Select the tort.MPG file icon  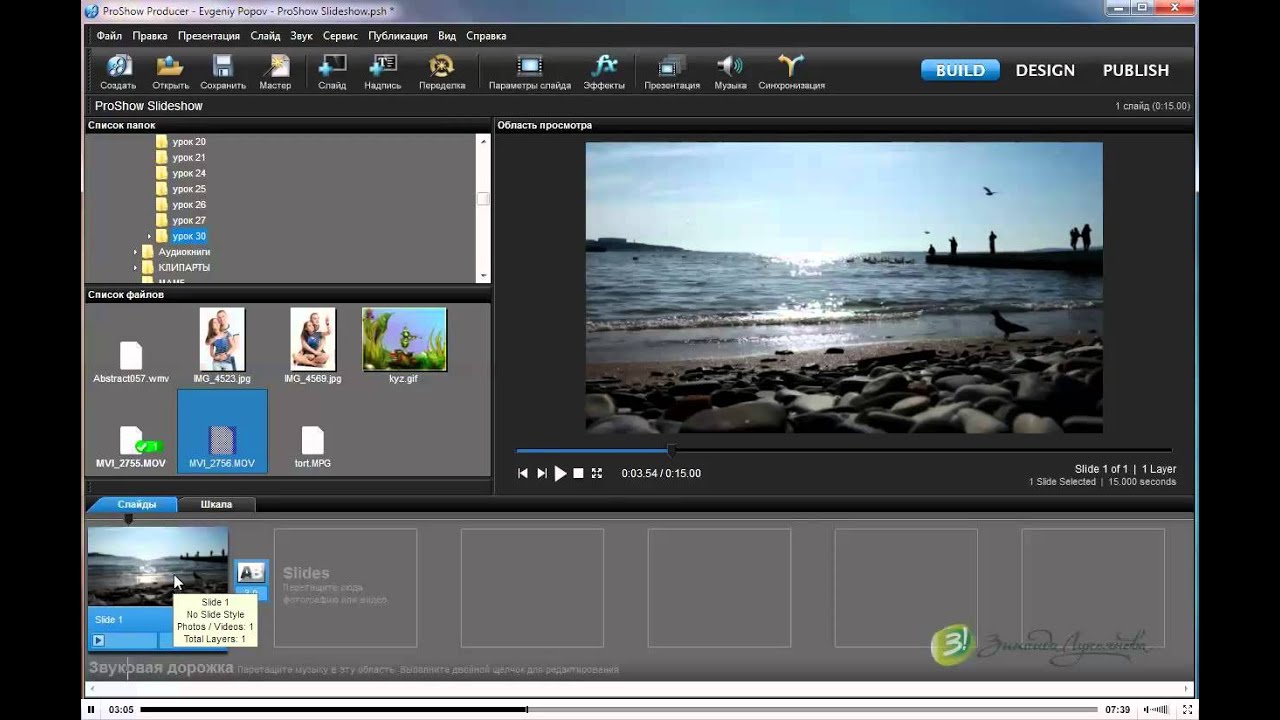pyautogui.click(x=313, y=441)
